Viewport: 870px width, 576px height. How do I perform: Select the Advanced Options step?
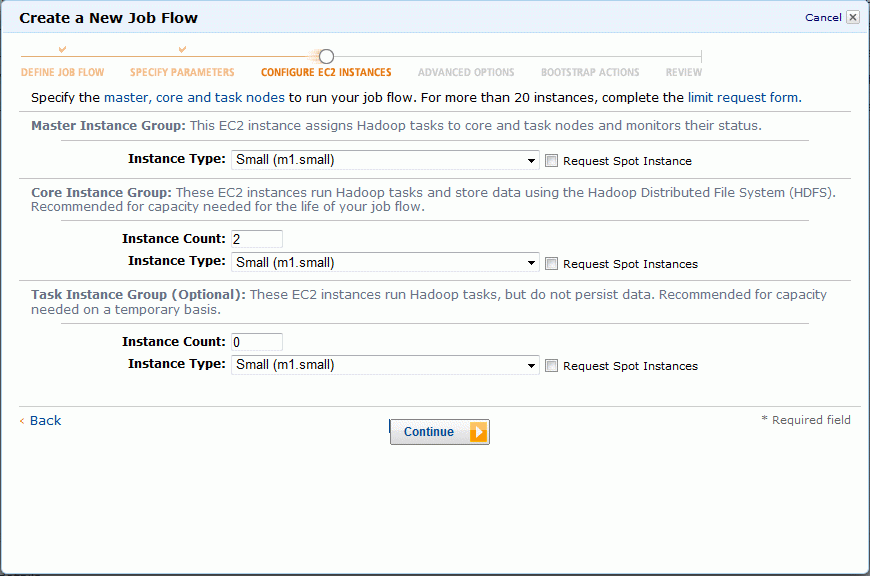click(x=466, y=72)
